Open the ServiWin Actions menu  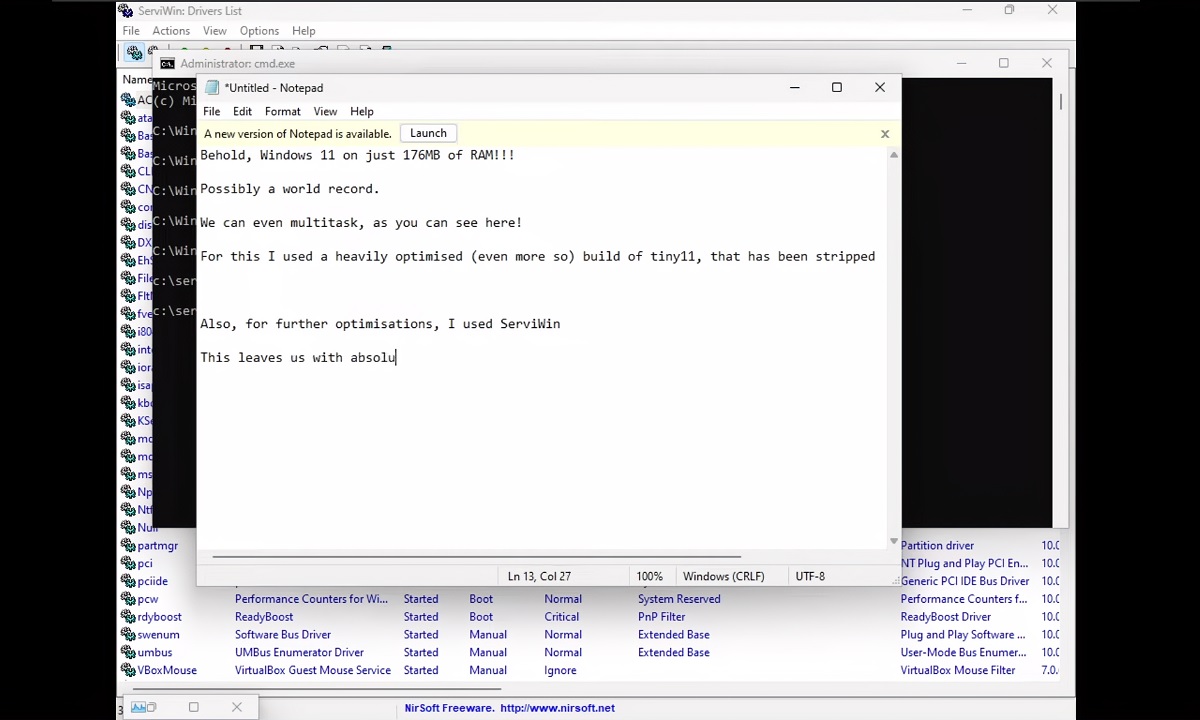(x=171, y=31)
